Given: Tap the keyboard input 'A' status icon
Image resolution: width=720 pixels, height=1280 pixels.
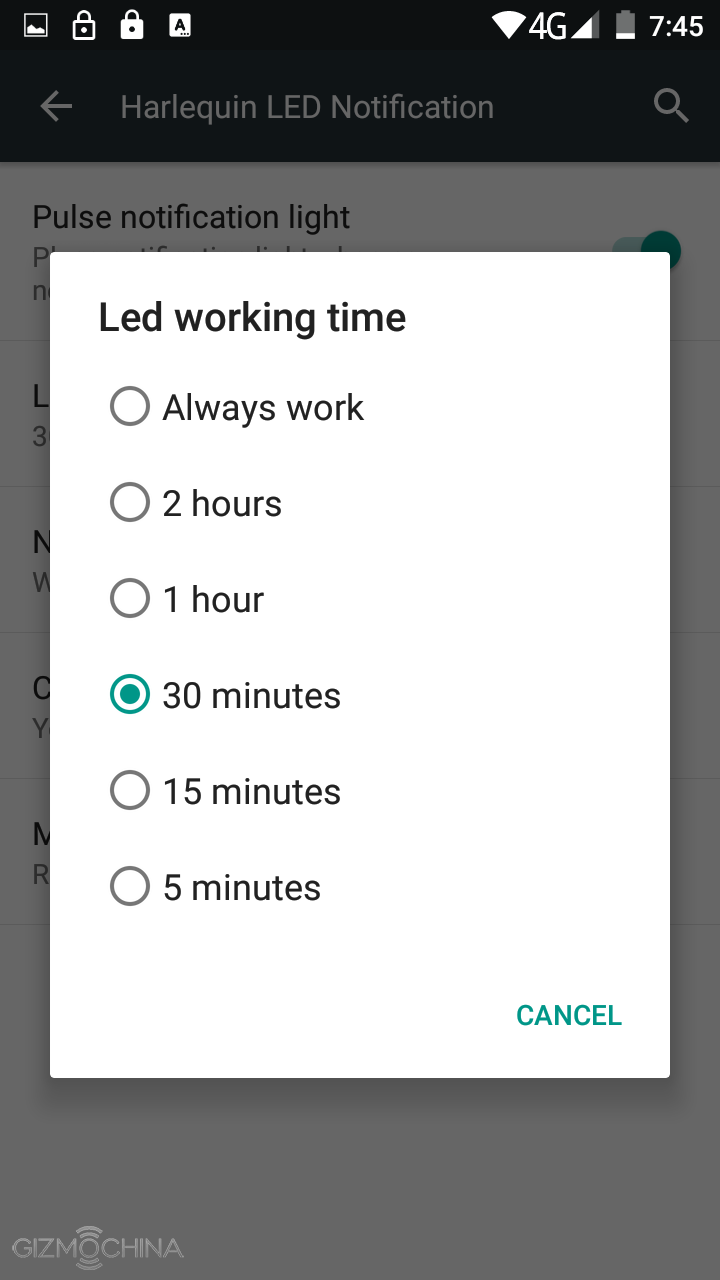Looking at the screenshot, I should (180, 26).
